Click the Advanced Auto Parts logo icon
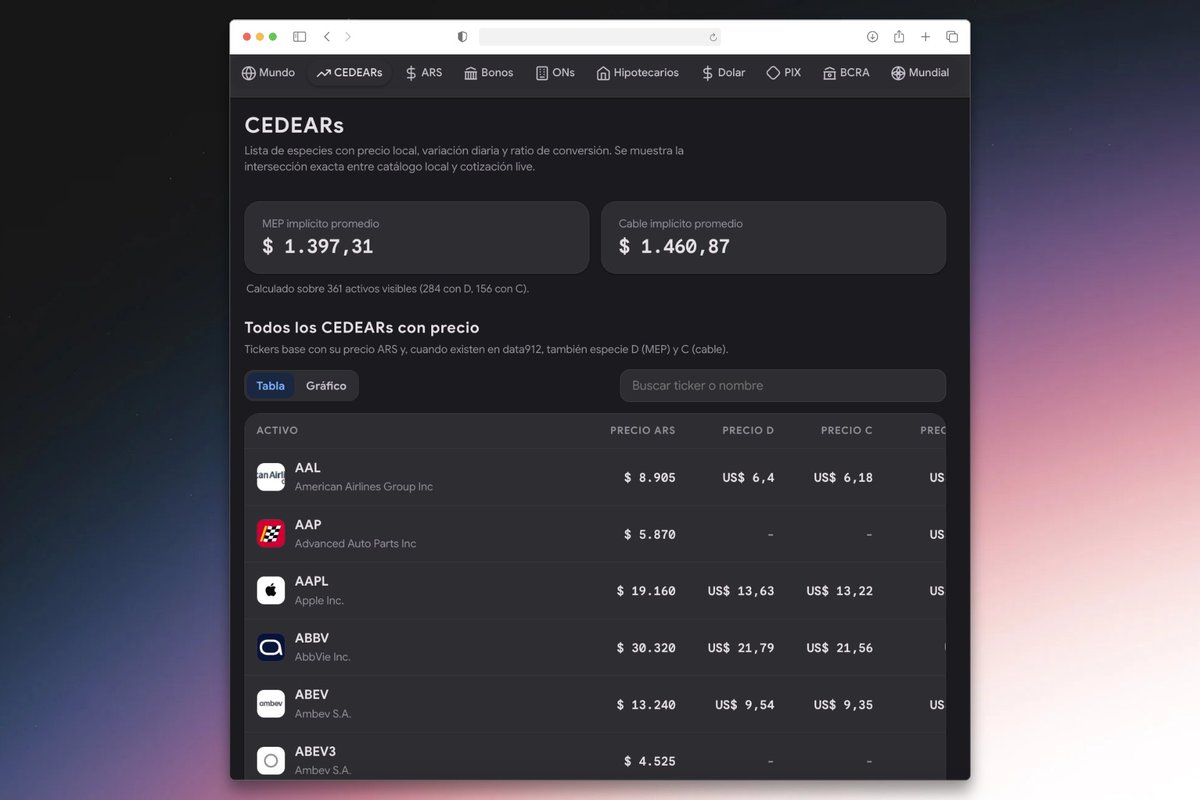Viewport: 1200px width, 800px height. [x=271, y=534]
